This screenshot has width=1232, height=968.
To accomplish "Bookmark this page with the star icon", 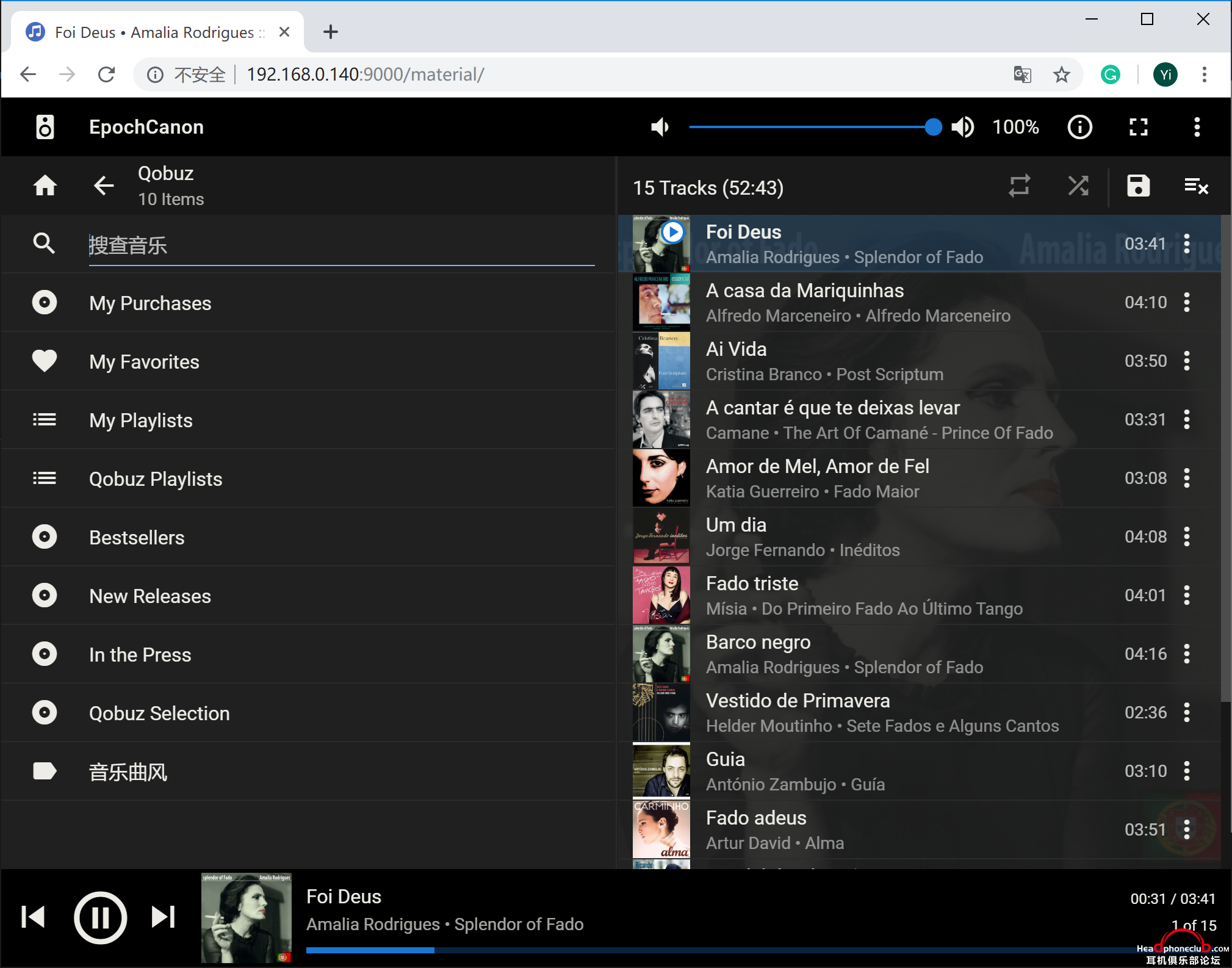I will 1061,74.
